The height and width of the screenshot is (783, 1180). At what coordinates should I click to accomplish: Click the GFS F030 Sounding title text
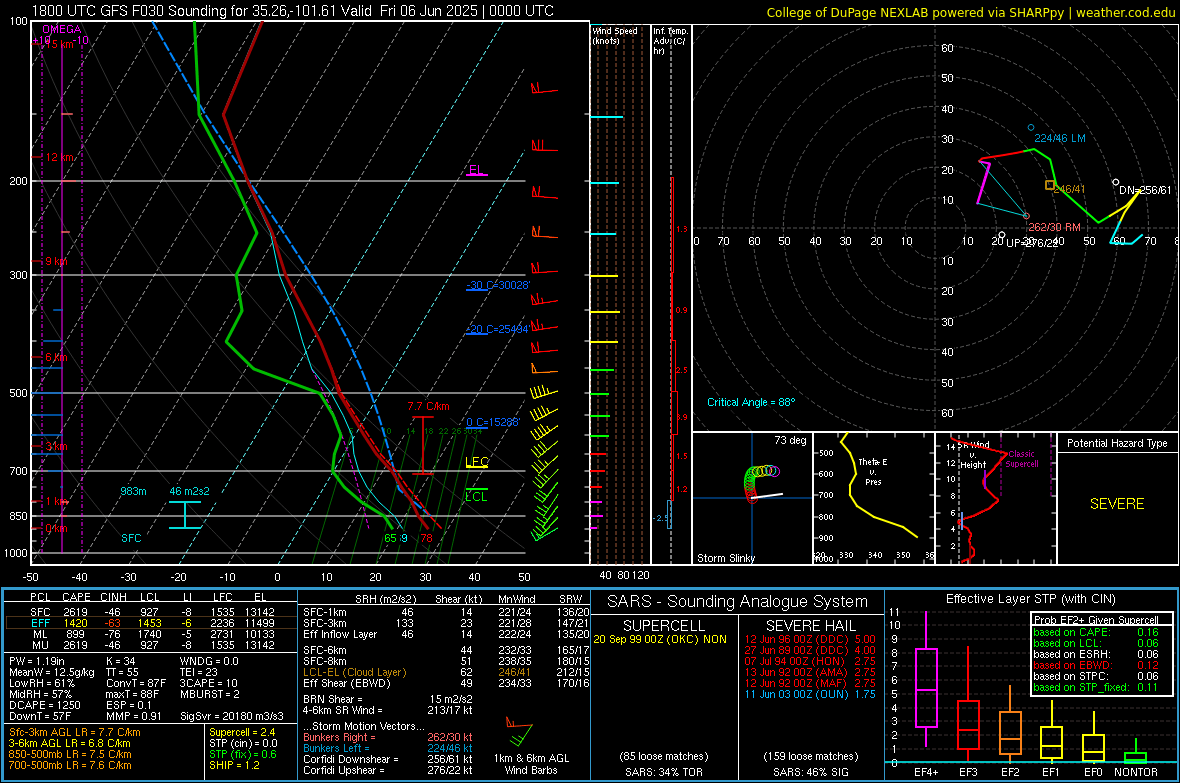(293, 11)
